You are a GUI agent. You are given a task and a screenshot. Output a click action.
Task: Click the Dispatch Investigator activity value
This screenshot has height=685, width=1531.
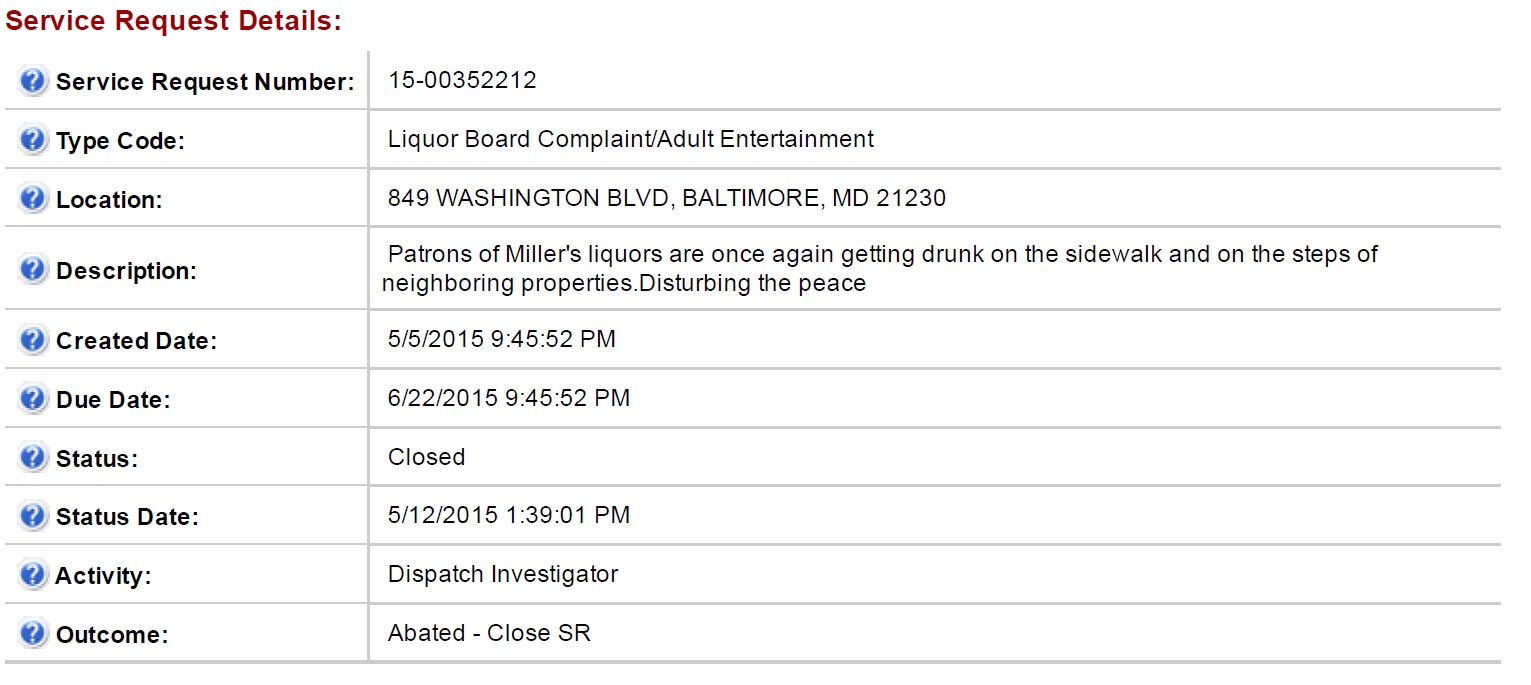503,574
